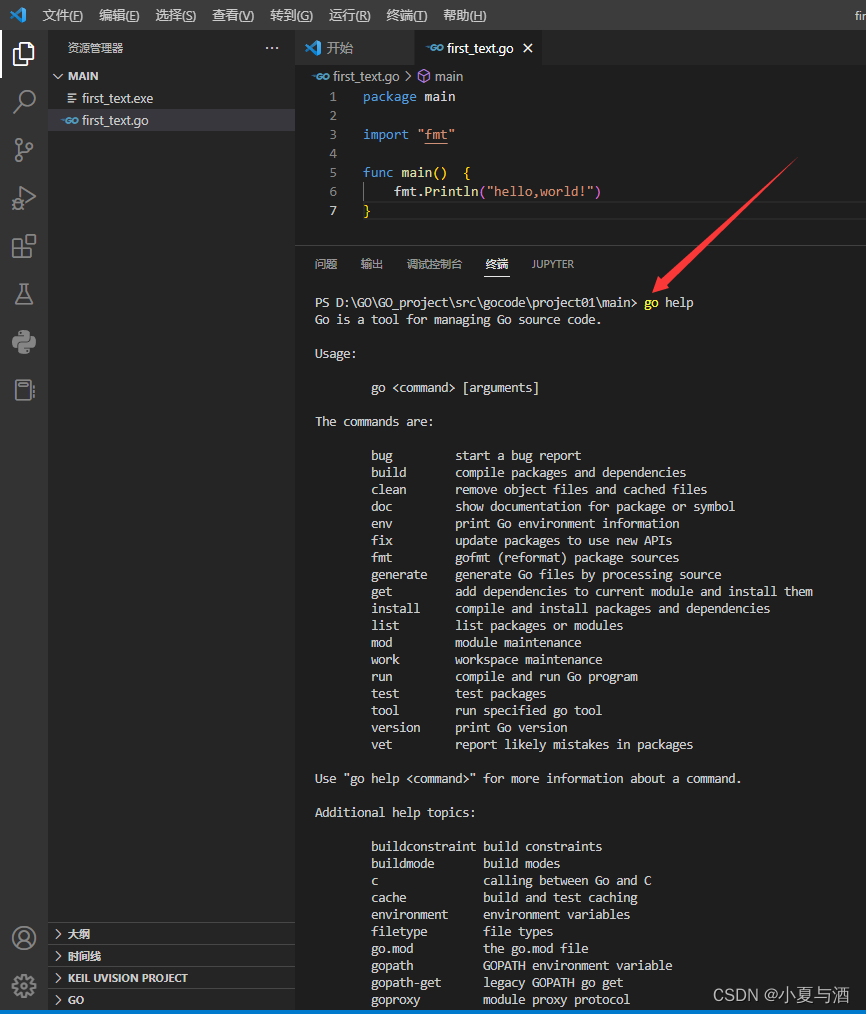
Task: Open the Source Control view icon
Action: click(x=24, y=150)
